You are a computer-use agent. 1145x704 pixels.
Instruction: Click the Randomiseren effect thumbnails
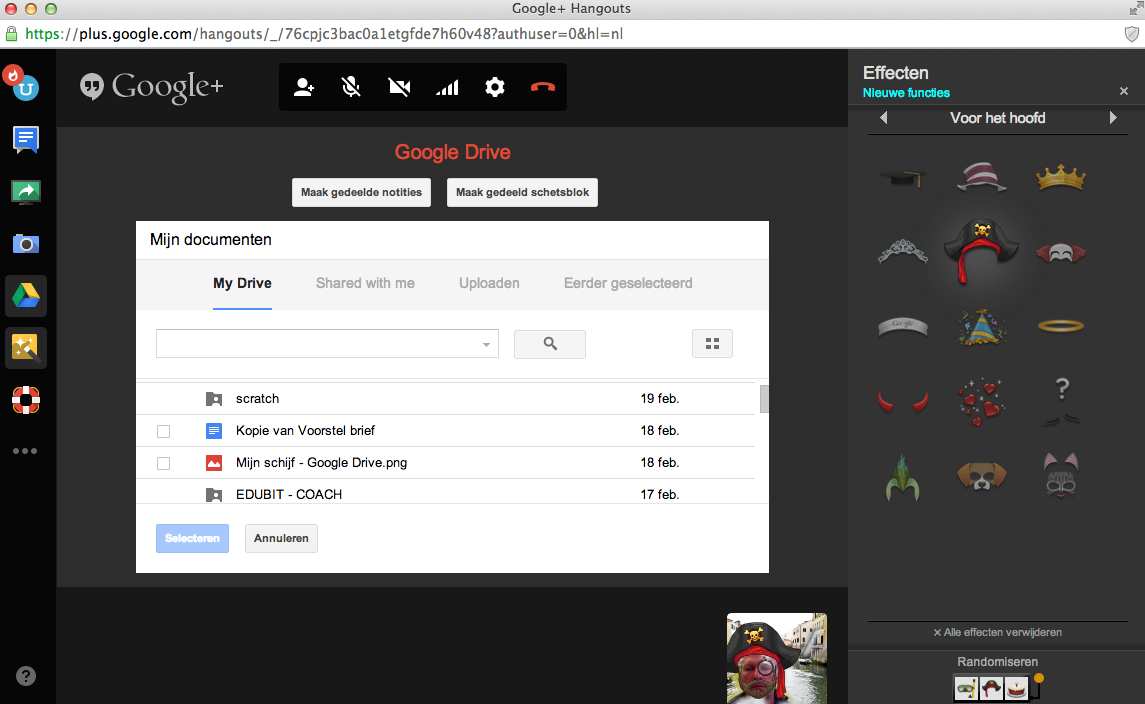pyautogui.click(x=991, y=688)
